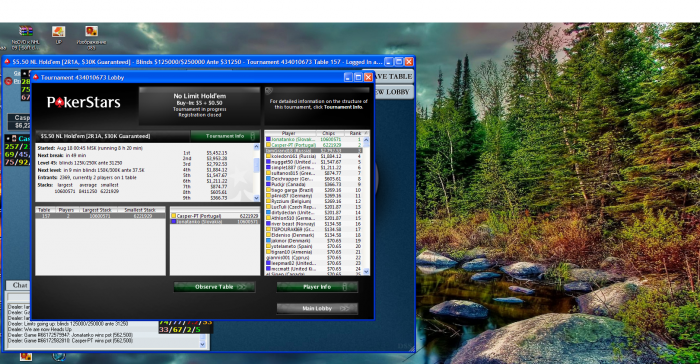Sort the player list by the Rank column
This screenshot has width=700, height=364.
(355, 133)
